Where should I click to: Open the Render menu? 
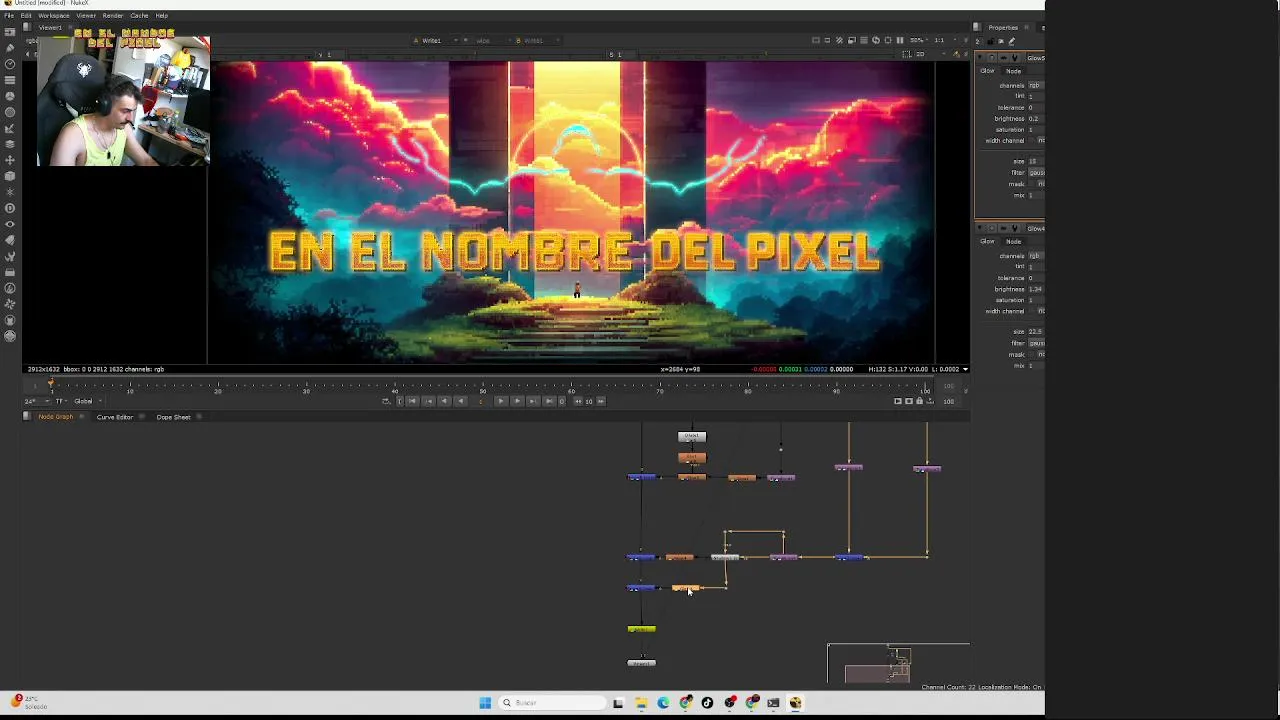coord(113,16)
